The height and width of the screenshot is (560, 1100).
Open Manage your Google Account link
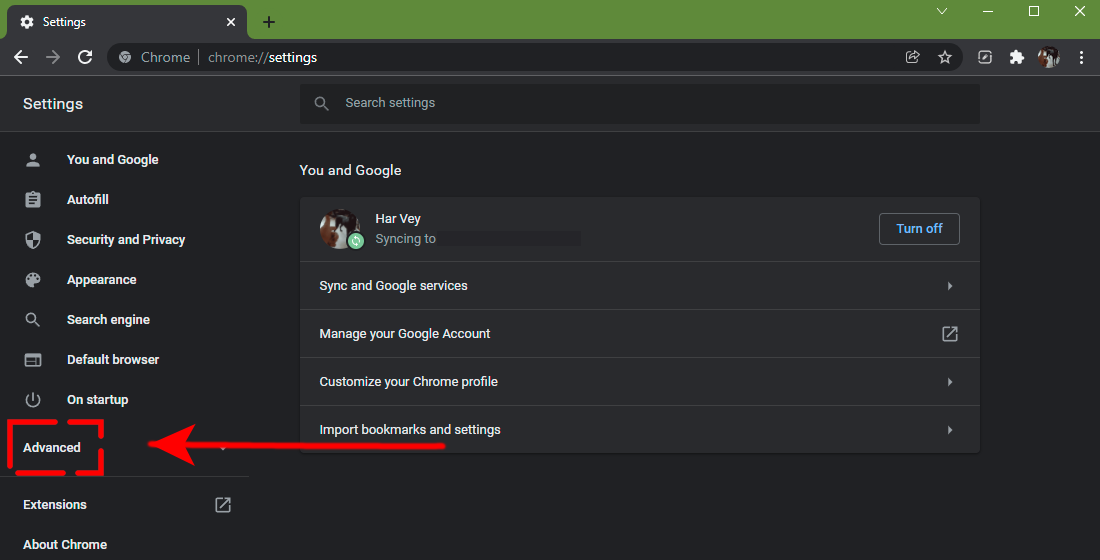(x=639, y=334)
